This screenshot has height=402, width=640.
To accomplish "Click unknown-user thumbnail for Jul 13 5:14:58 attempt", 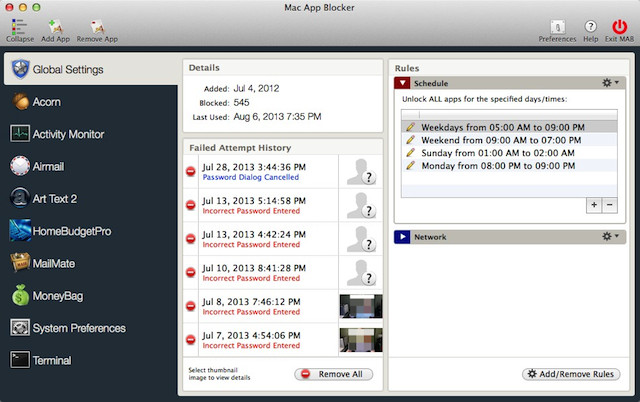I will (x=361, y=205).
